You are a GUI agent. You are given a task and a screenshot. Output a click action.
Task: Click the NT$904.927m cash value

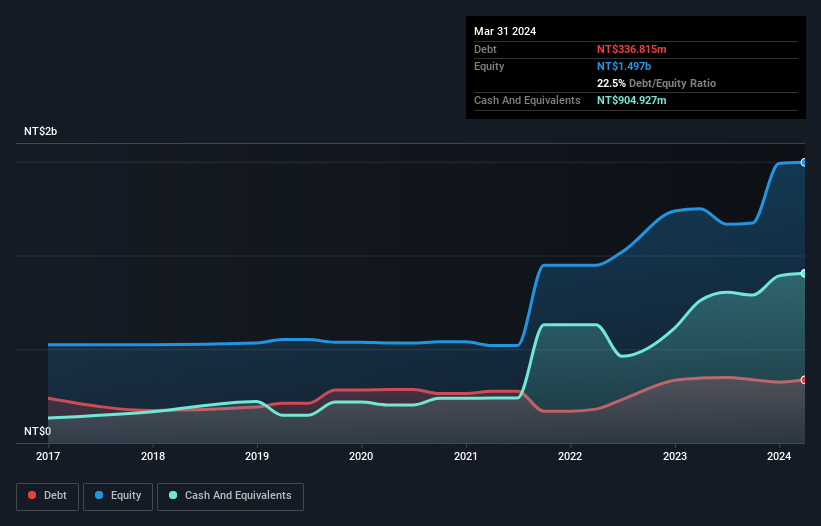631,100
